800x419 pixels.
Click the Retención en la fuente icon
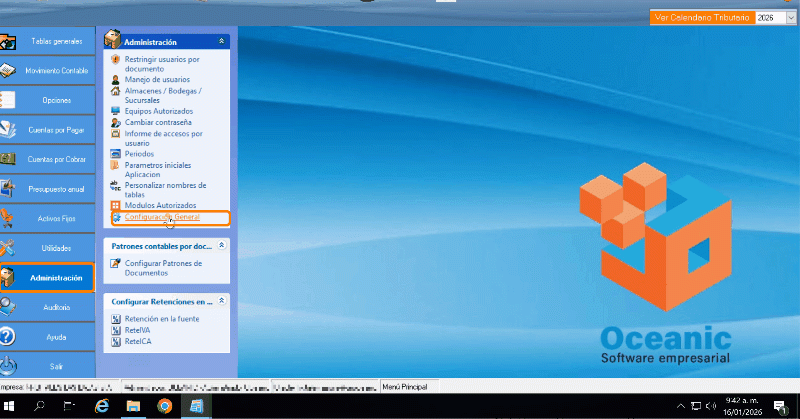pos(116,318)
